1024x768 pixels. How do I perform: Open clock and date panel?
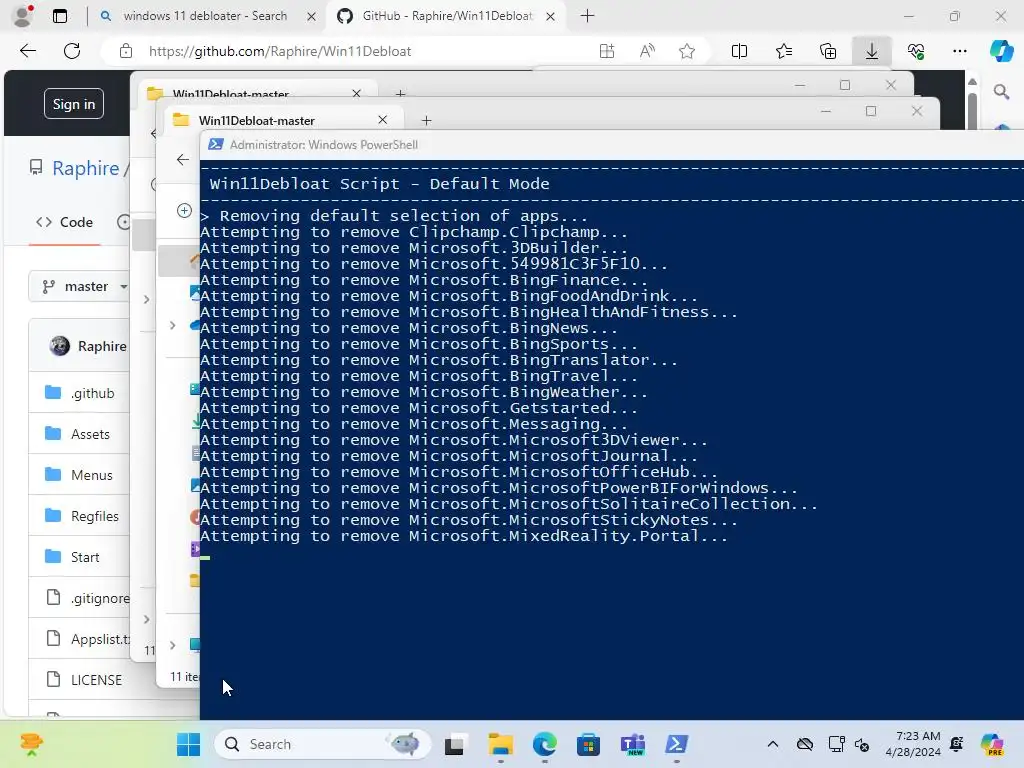click(912, 744)
